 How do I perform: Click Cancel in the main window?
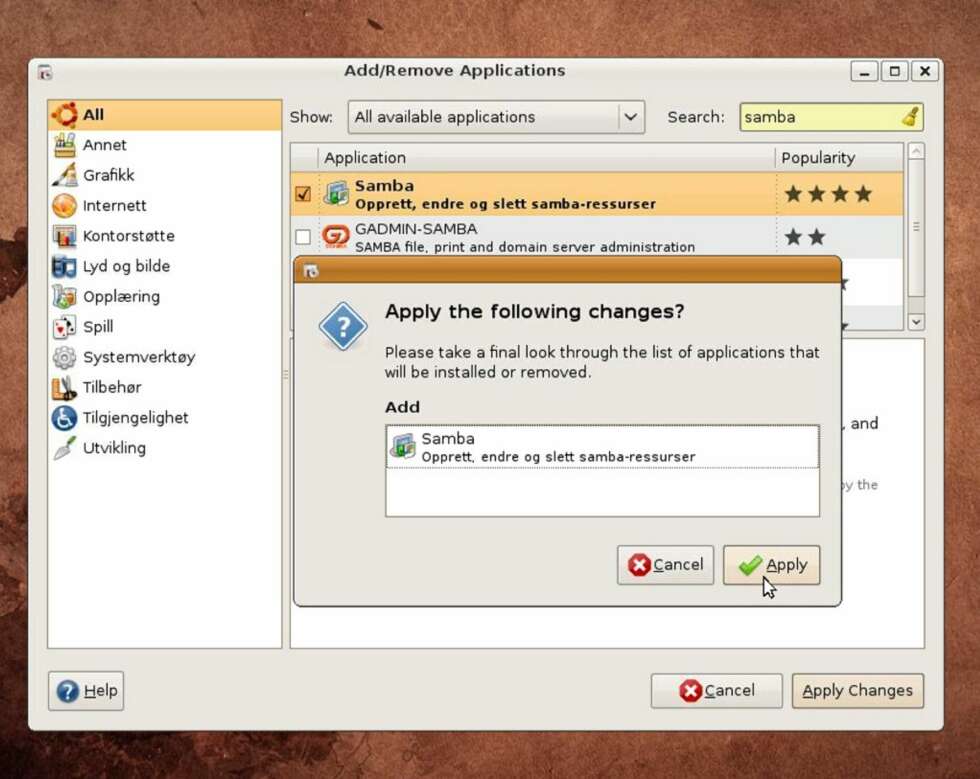click(717, 691)
